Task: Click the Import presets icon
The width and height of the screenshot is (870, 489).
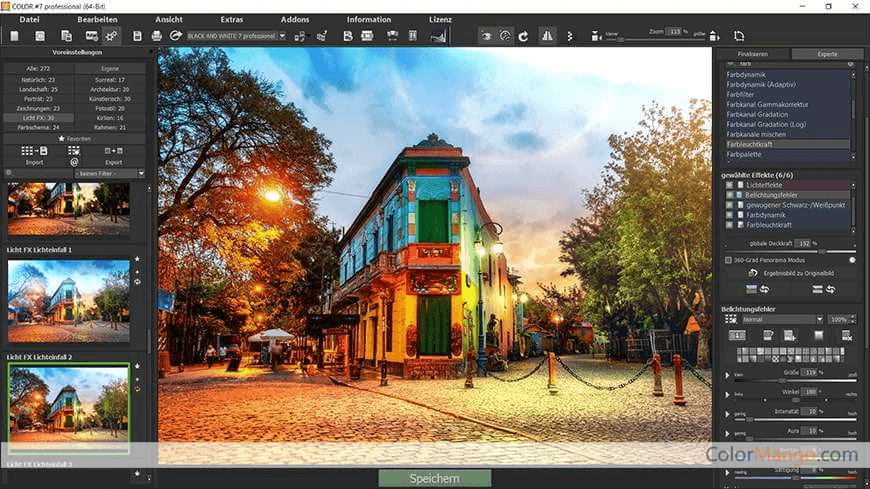Action: (x=34, y=151)
